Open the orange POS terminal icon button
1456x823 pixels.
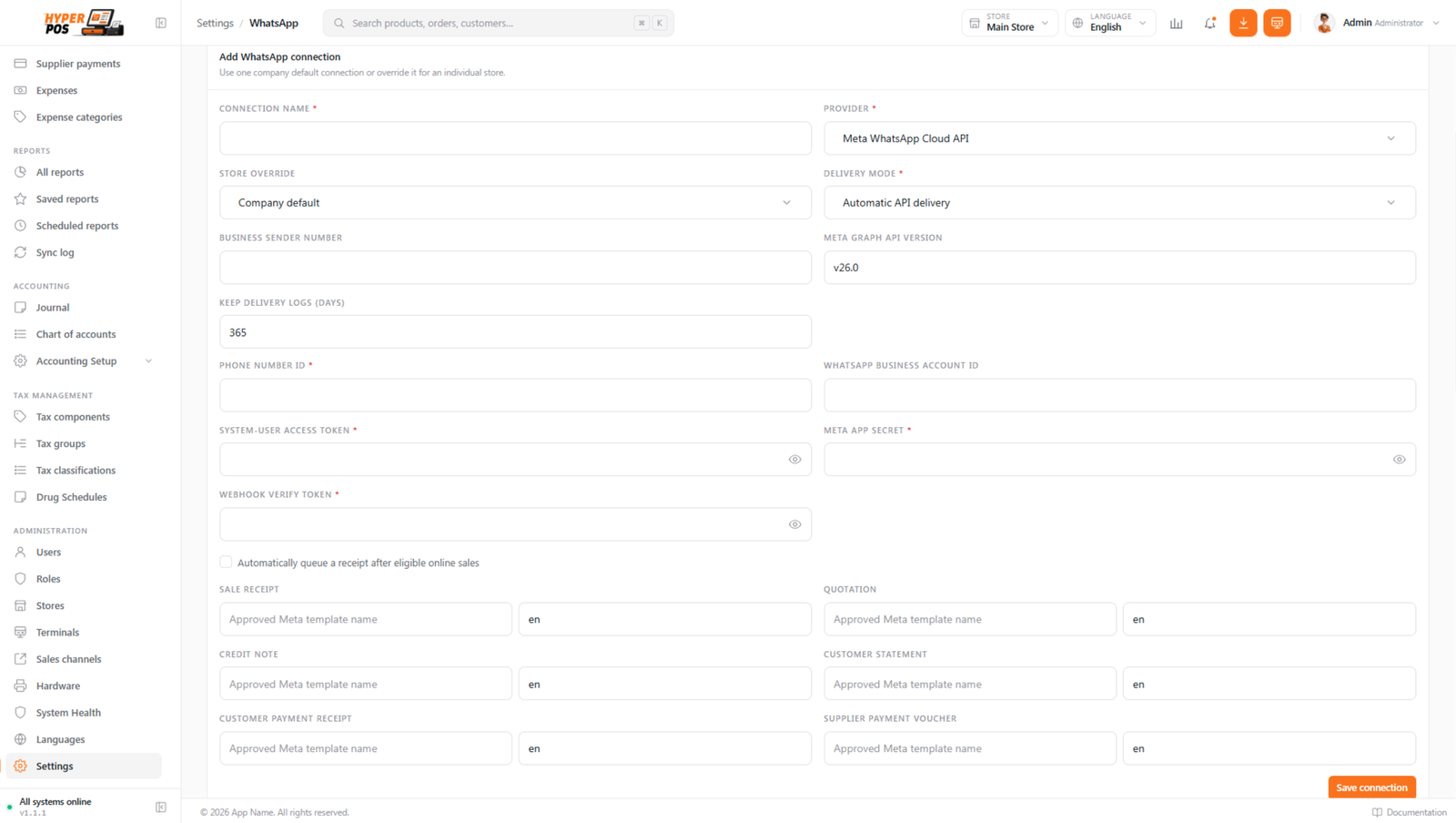point(1277,23)
